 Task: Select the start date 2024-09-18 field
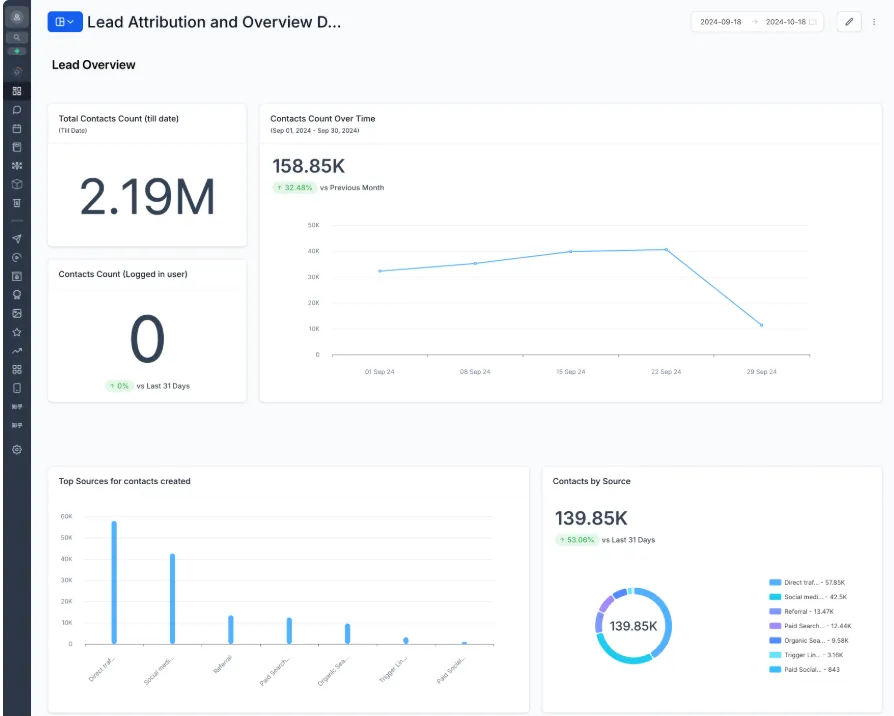[x=721, y=22]
